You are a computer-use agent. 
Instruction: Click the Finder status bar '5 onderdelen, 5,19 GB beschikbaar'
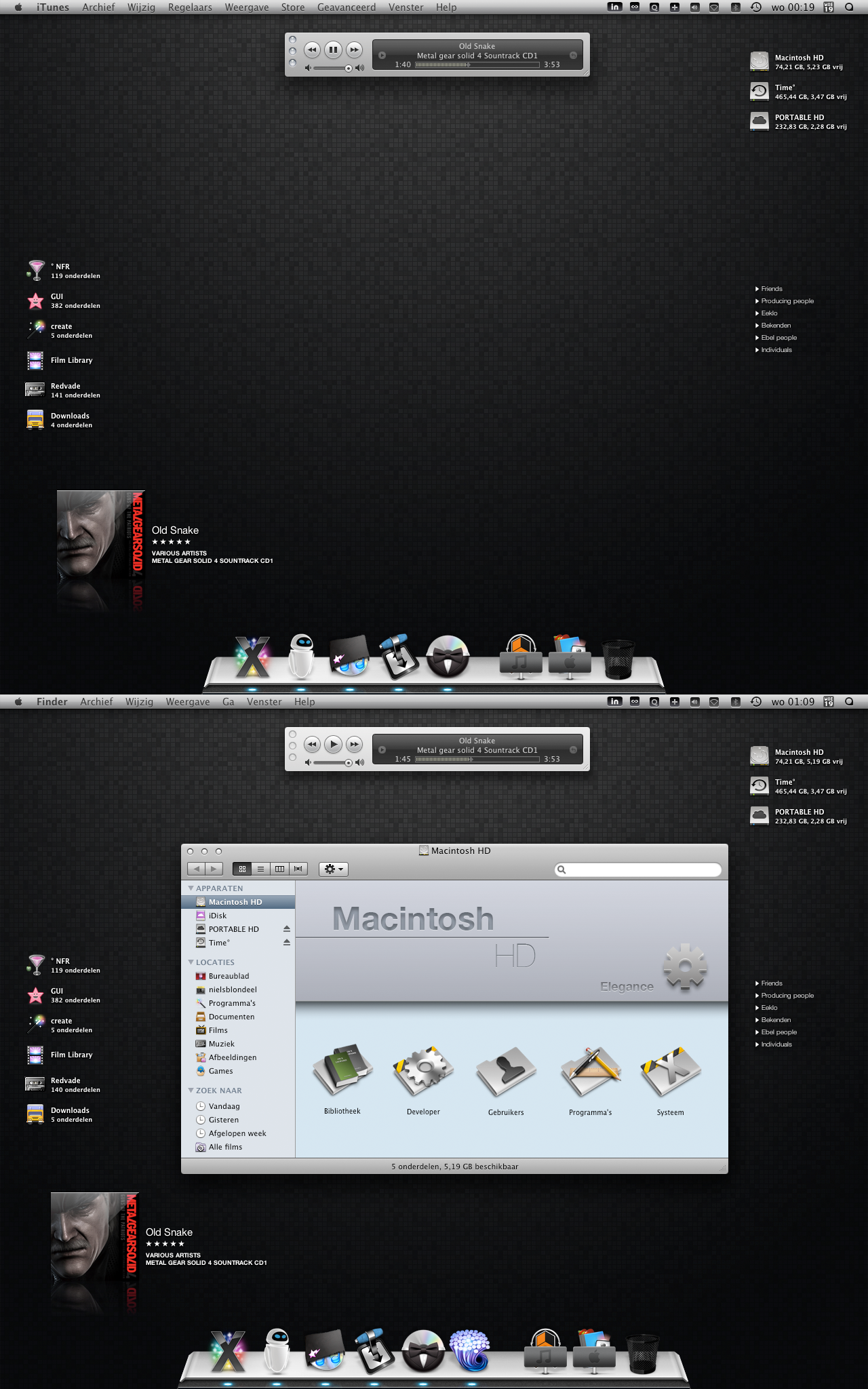[x=454, y=1167]
